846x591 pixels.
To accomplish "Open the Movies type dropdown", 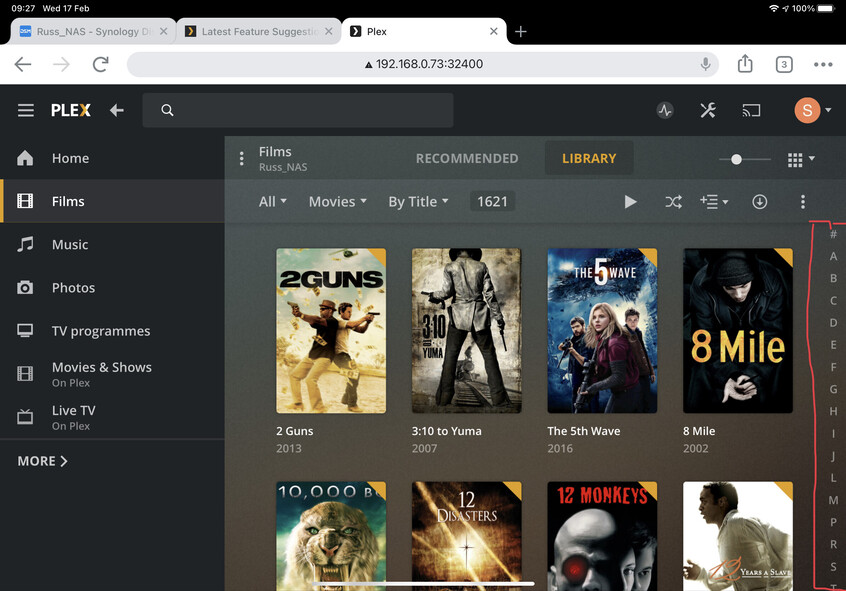I will (337, 201).
